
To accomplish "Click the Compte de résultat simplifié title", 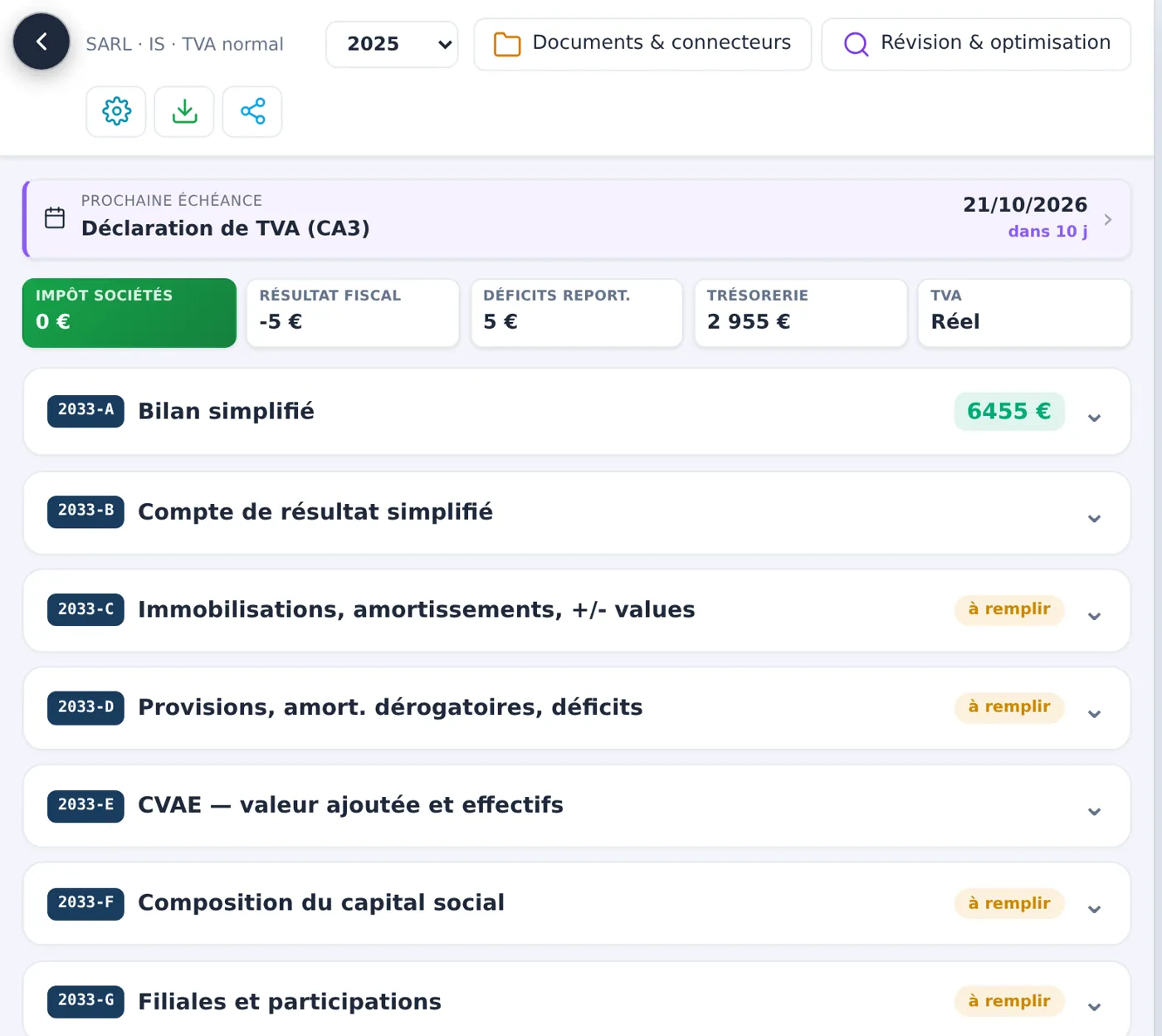I will click(315, 512).
